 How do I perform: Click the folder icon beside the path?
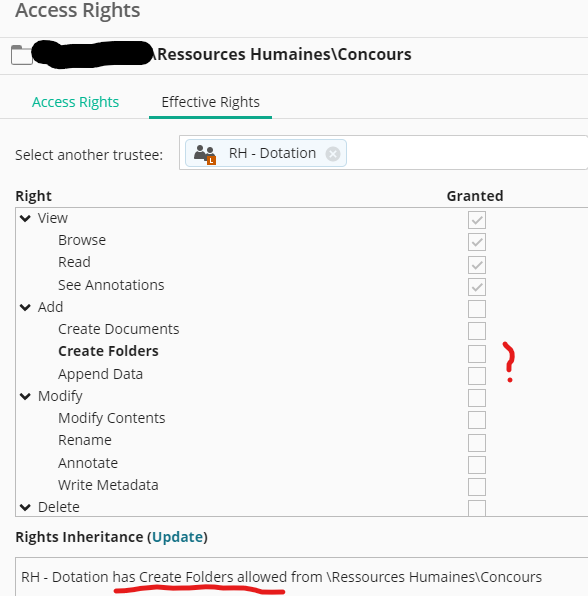tap(22, 55)
